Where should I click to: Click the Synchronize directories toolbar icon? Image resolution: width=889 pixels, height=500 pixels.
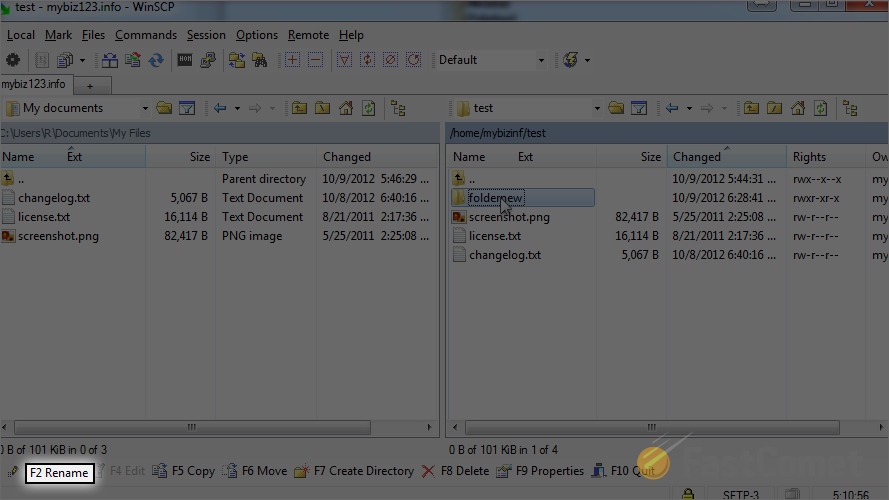[x=109, y=60]
